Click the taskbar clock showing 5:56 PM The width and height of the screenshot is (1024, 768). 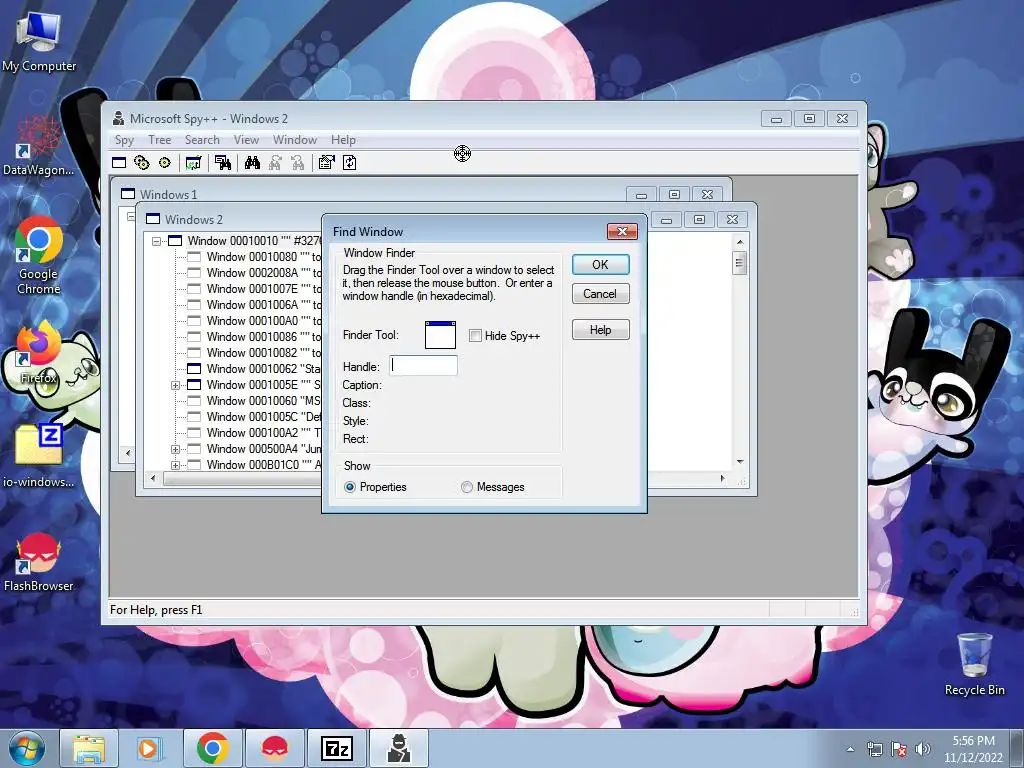973,749
